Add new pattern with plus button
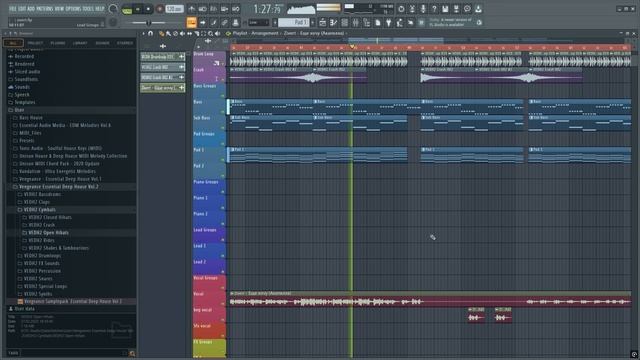Screen dimensions: 640x360 point(313,22)
